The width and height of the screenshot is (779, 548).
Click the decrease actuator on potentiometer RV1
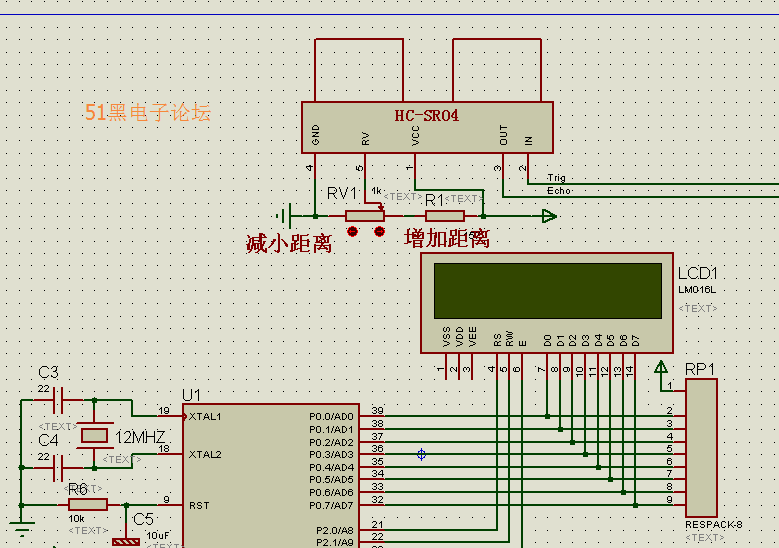pyautogui.click(x=352, y=232)
